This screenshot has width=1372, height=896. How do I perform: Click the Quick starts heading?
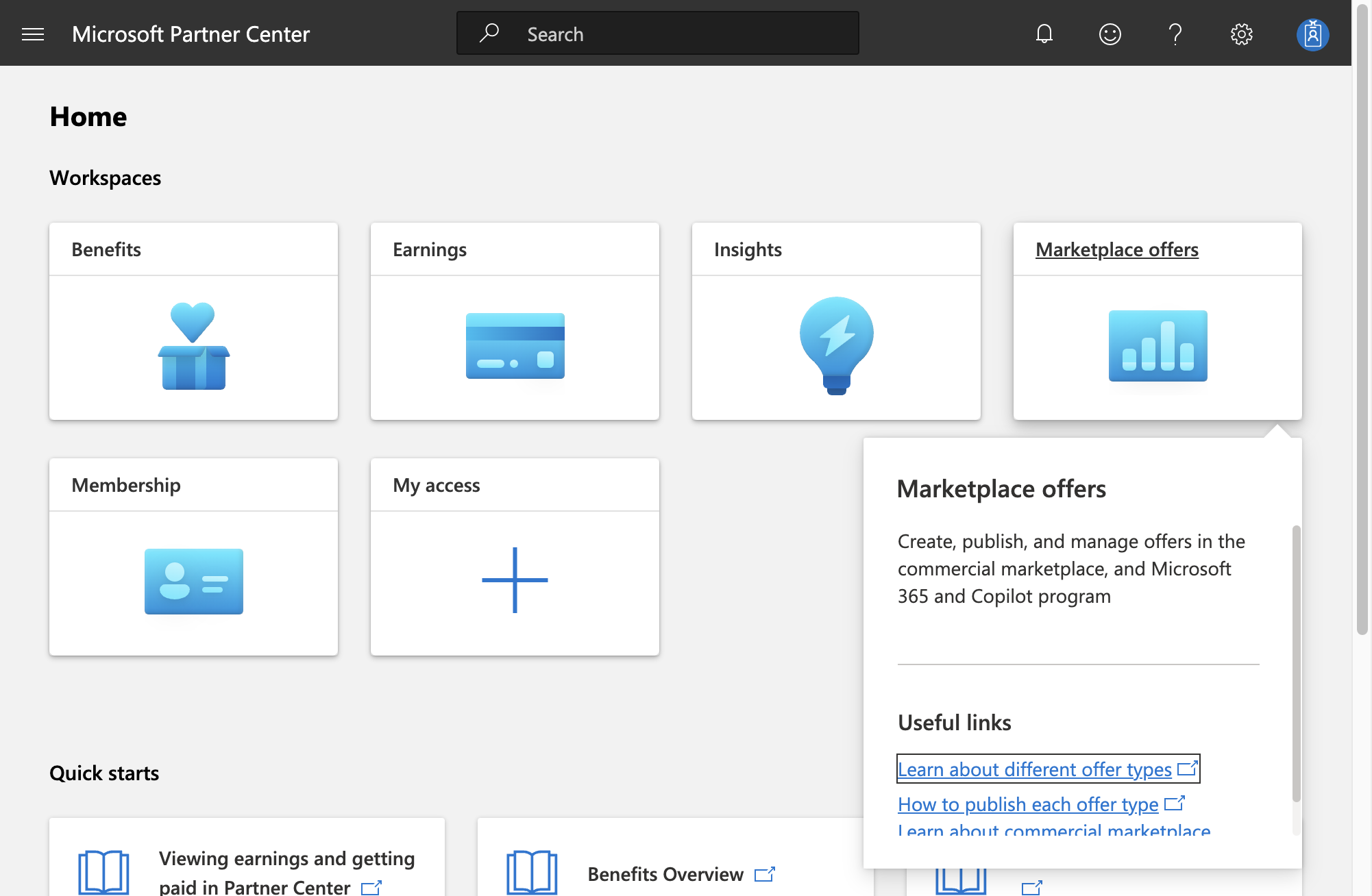[x=104, y=773]
